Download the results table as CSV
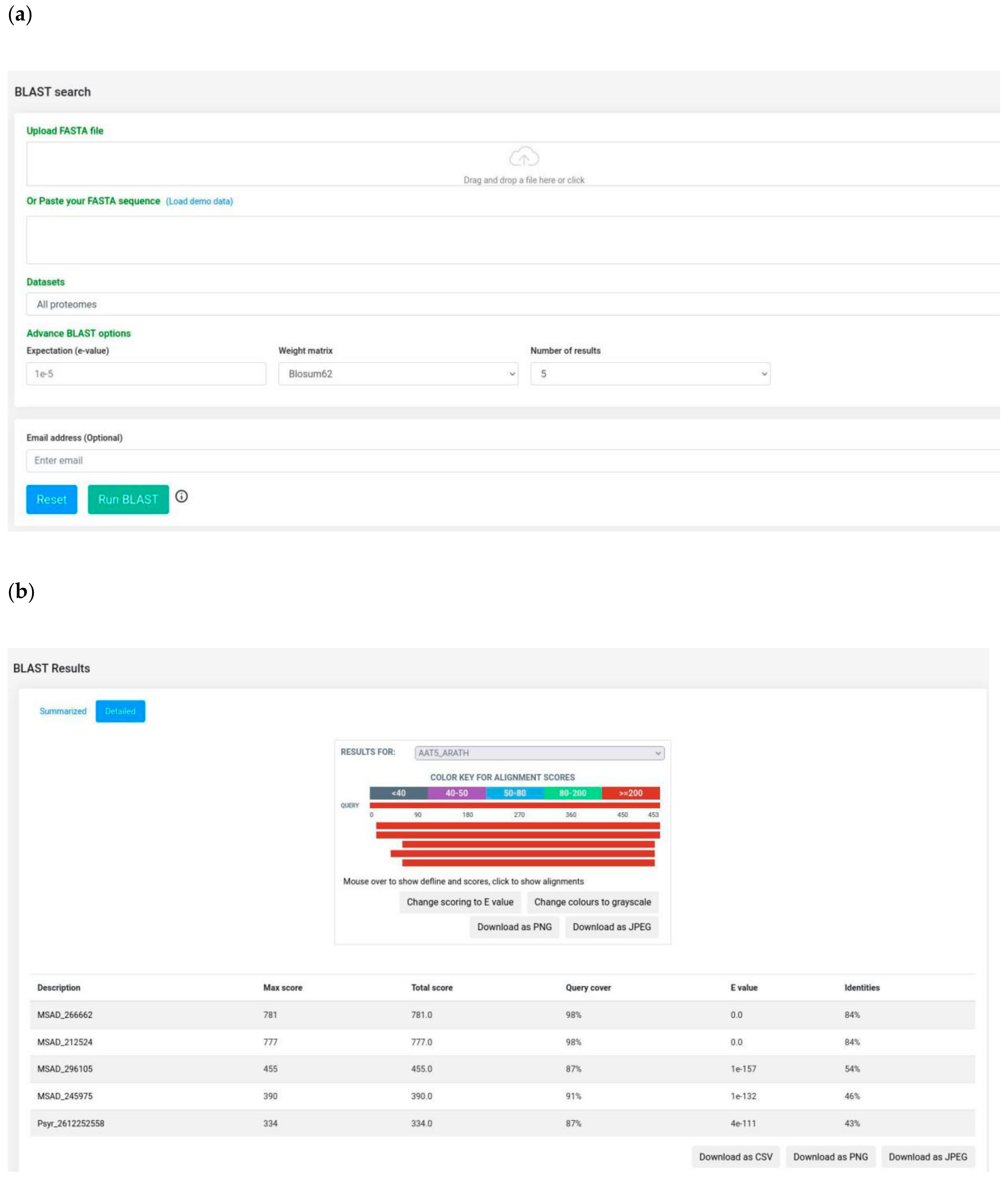The width and height of the screenshot is (1008, 1181). pos(735,1156)
